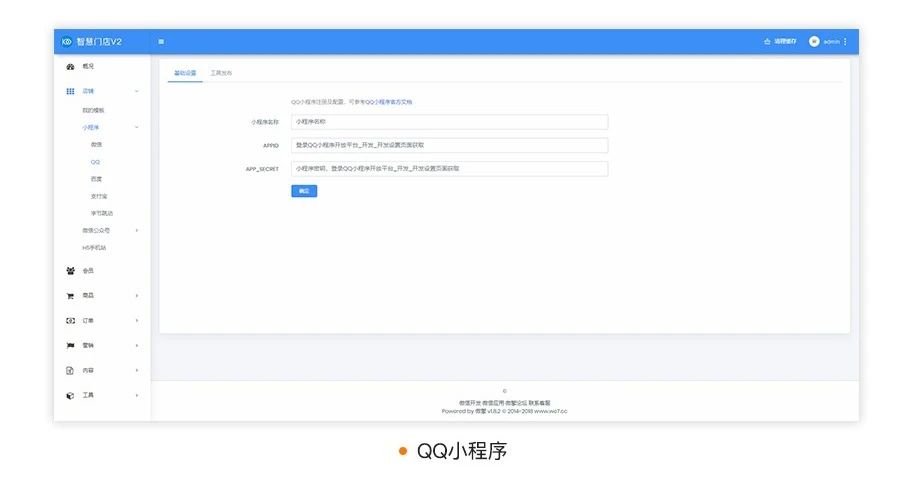The width and height of the screenshot is (905, 485).
Task: Click the 清理缓存 text in header
Action: coord(786,42)
